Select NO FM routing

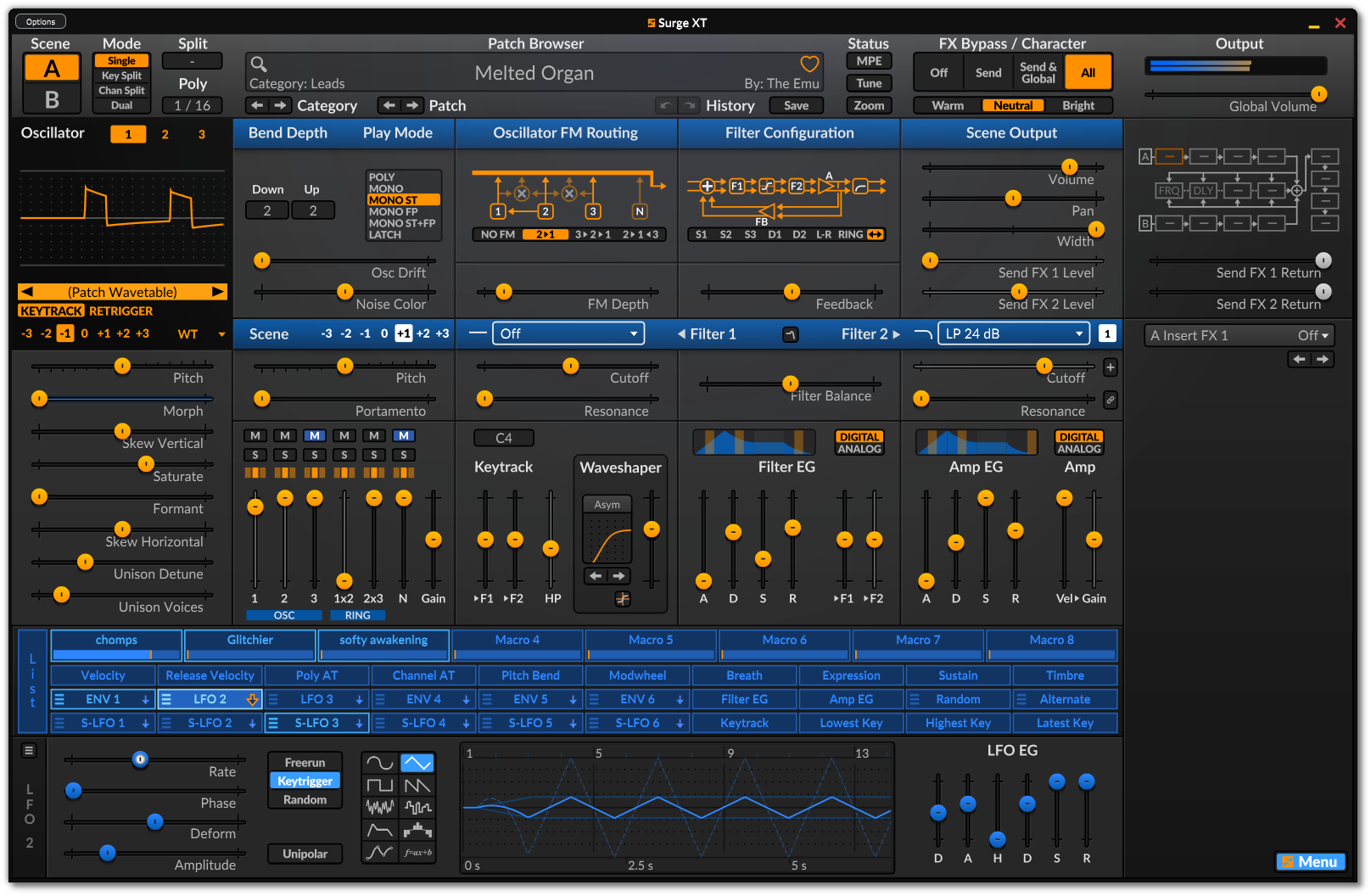pos(498,234)
